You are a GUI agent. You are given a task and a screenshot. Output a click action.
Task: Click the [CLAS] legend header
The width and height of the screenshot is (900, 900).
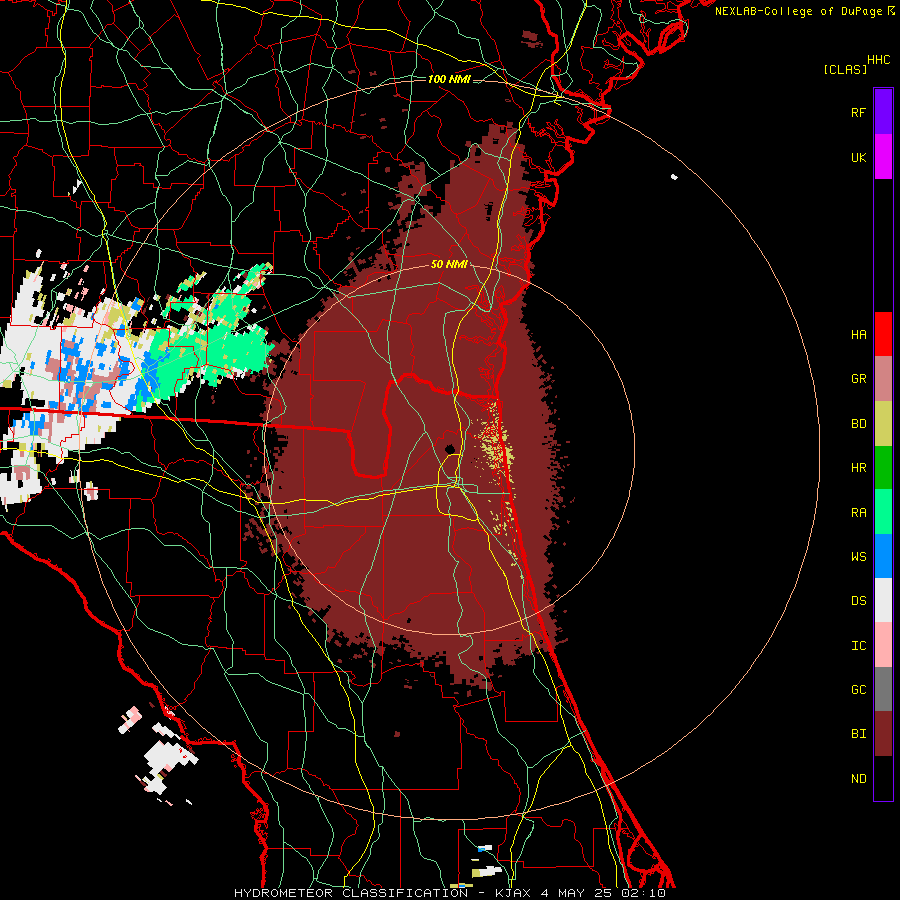(845, 70)
